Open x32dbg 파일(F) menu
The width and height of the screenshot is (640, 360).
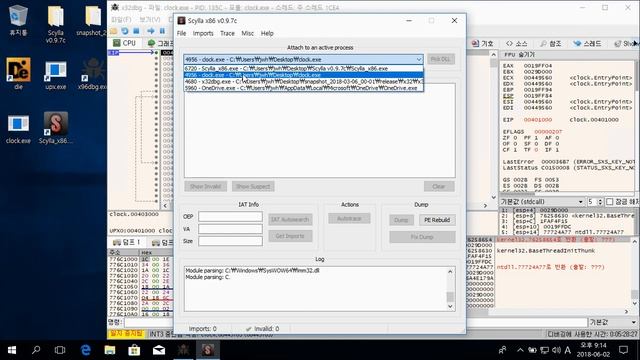pos(121,20)
